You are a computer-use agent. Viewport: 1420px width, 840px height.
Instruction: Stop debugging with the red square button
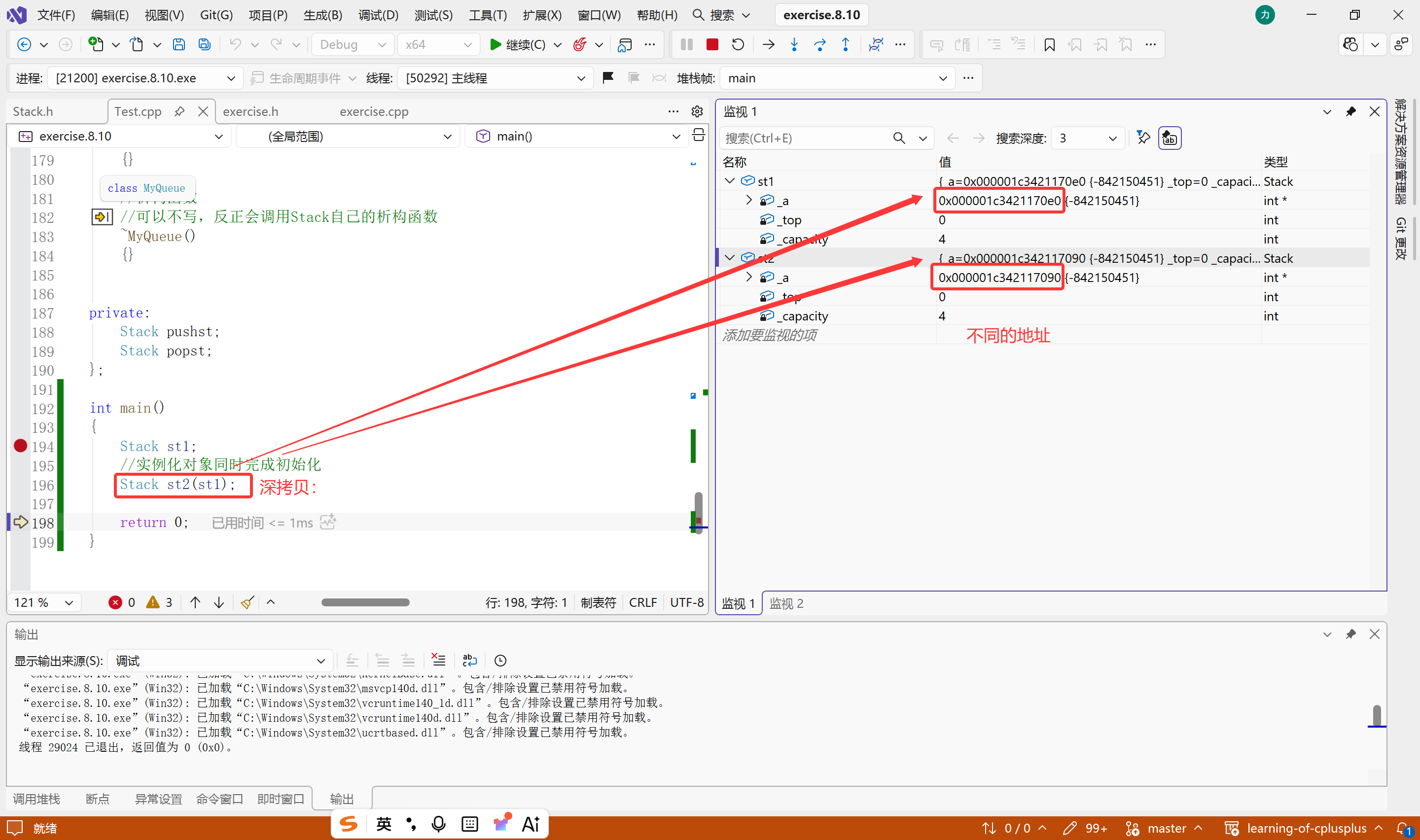[712, 45]
